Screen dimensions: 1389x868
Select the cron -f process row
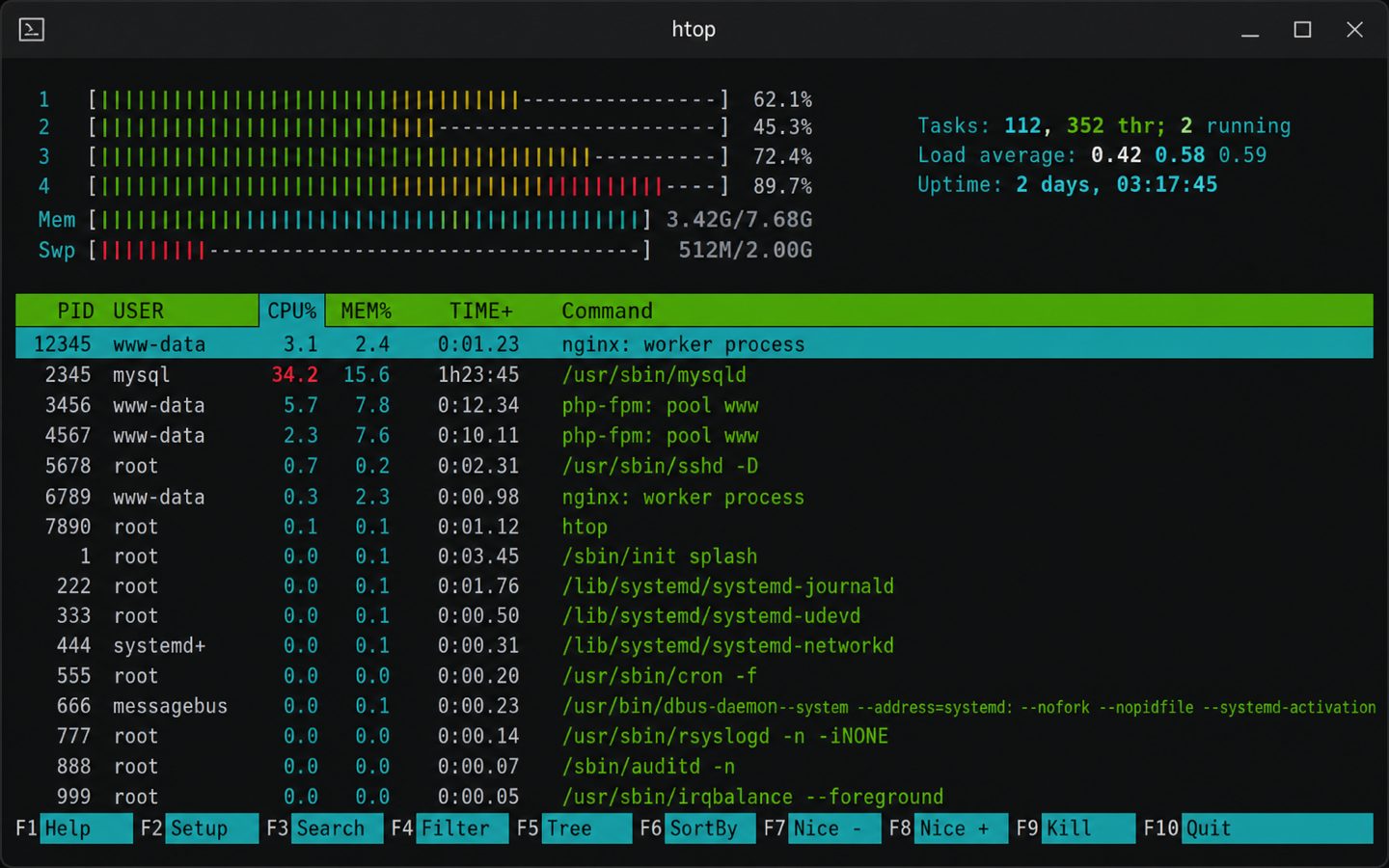pyautogui.click(x=694, y=676)
